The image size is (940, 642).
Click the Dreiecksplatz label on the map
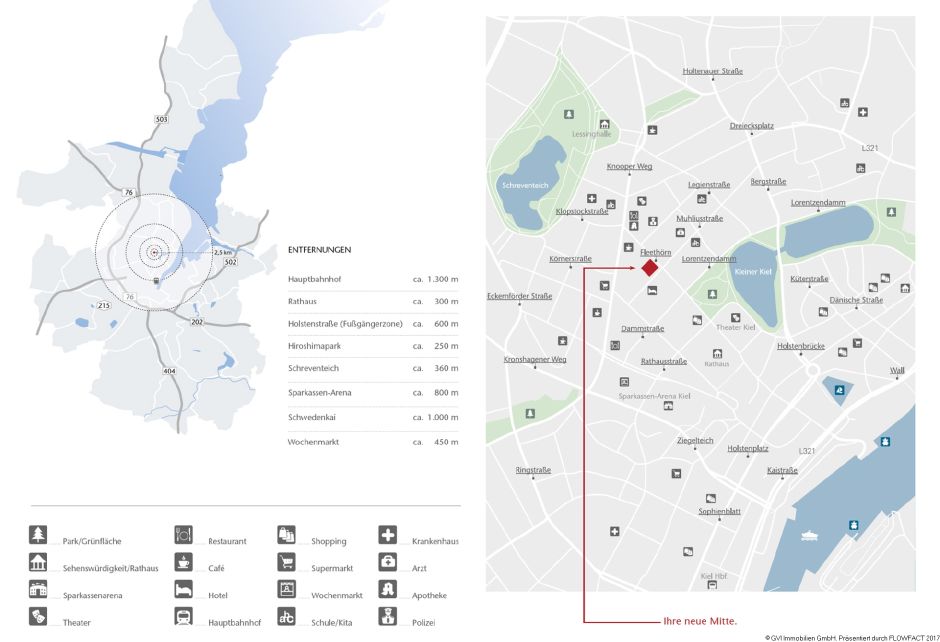751,126
